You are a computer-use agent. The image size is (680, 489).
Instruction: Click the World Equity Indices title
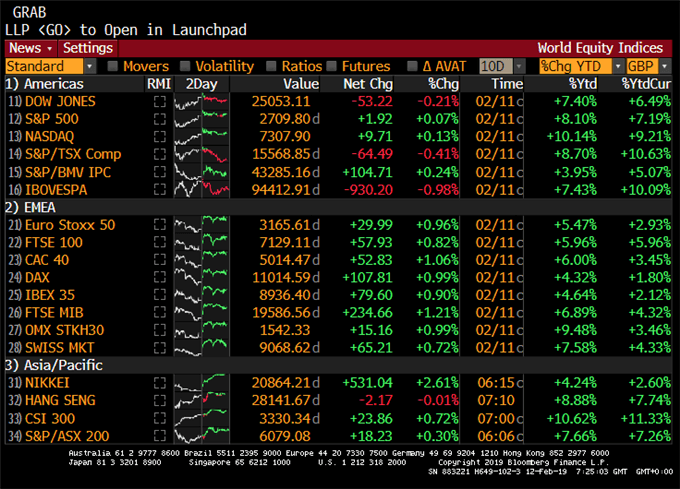coord(600,48)
